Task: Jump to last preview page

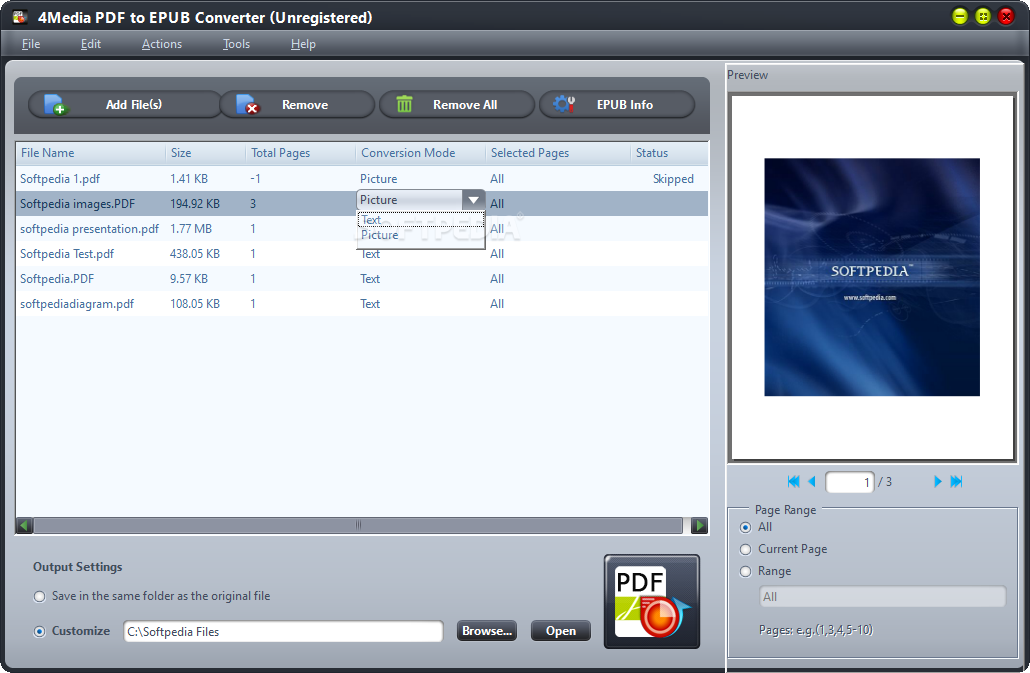Action: (x=956, y=481)
